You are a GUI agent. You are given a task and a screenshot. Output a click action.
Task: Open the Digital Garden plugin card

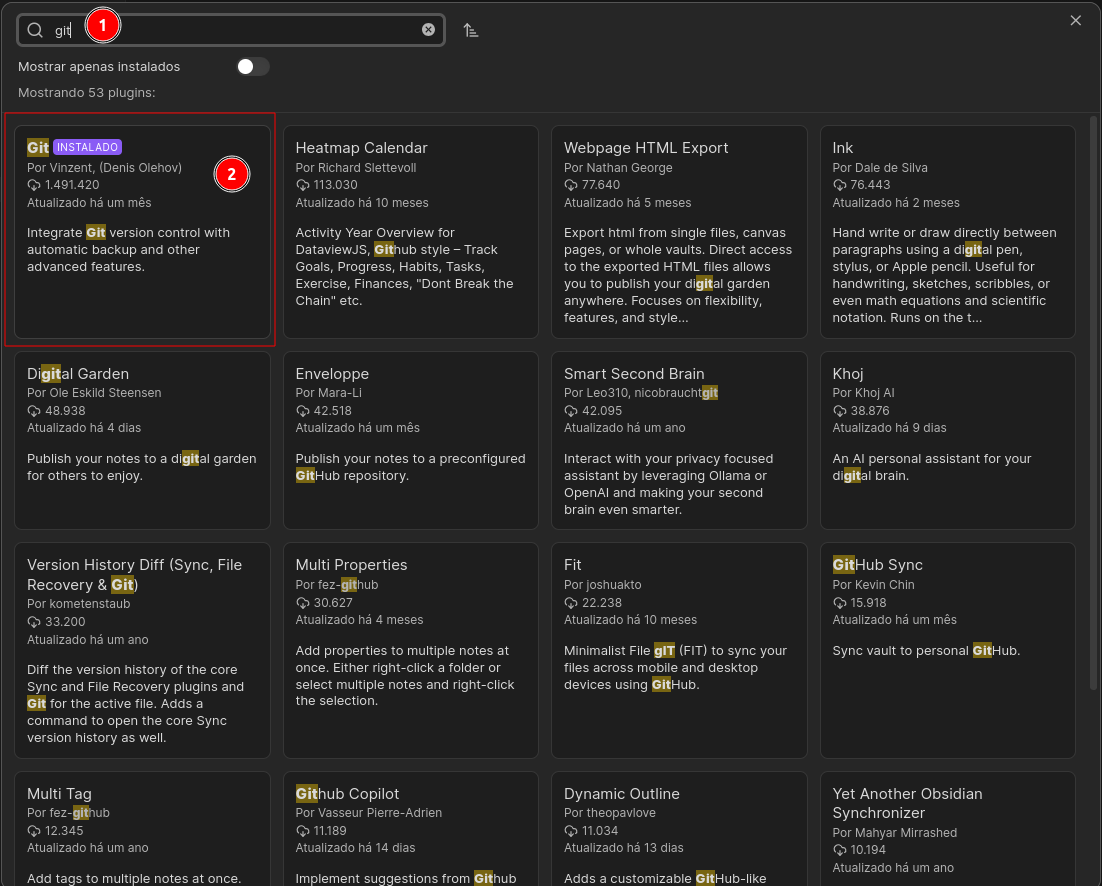pyautogui.click(x=143, y=441)
